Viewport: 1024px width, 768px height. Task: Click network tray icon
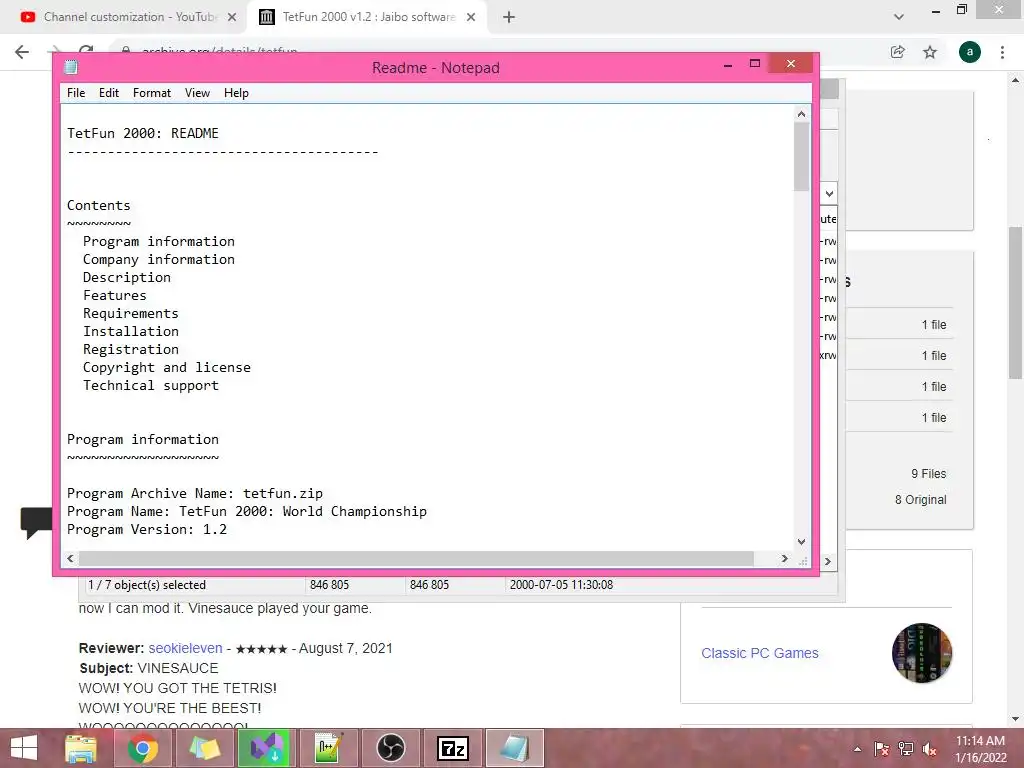point(906,749)
